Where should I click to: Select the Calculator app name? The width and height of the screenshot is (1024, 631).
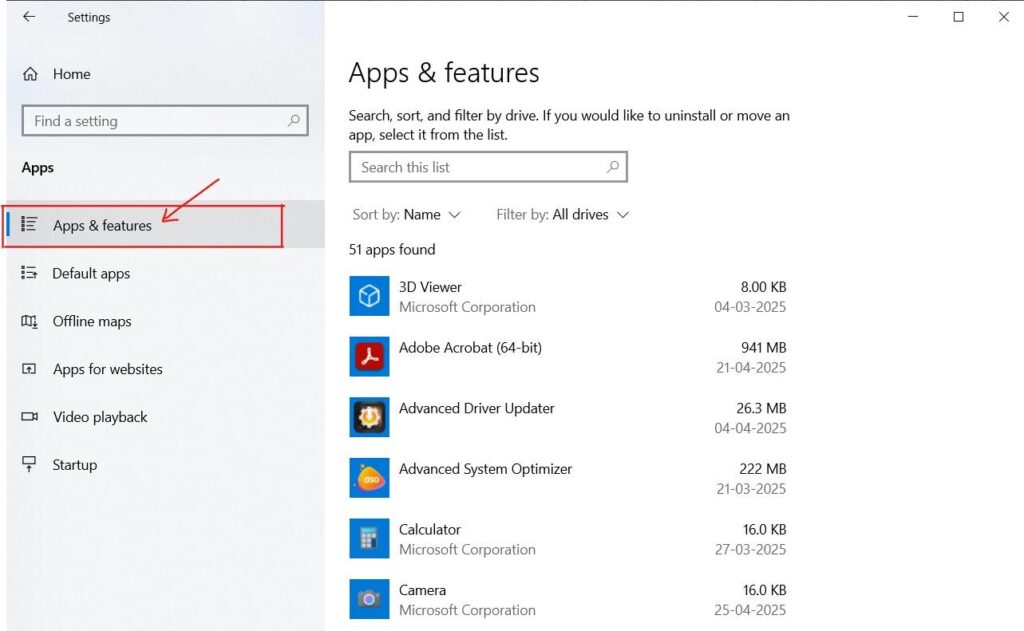pyautogui.click(x=430, y=529)
